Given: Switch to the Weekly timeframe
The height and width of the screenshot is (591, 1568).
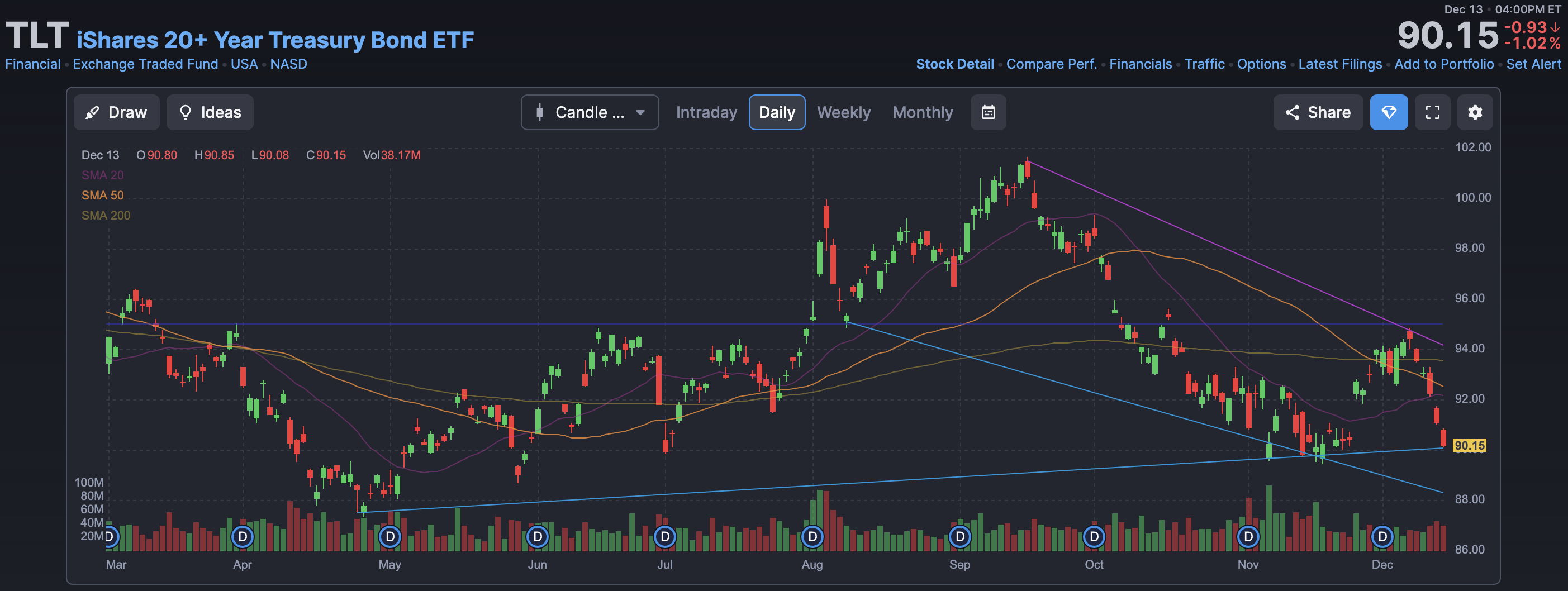Looking at the screenshot, I should (844, 113).
